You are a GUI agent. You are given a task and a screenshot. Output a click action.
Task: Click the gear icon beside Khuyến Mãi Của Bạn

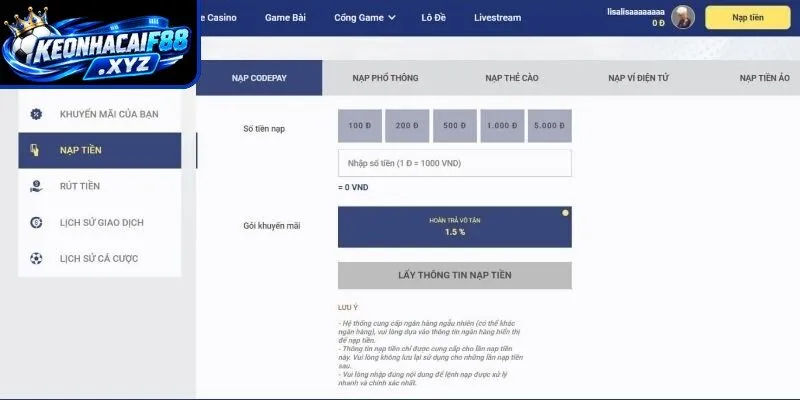pos(36,114)
